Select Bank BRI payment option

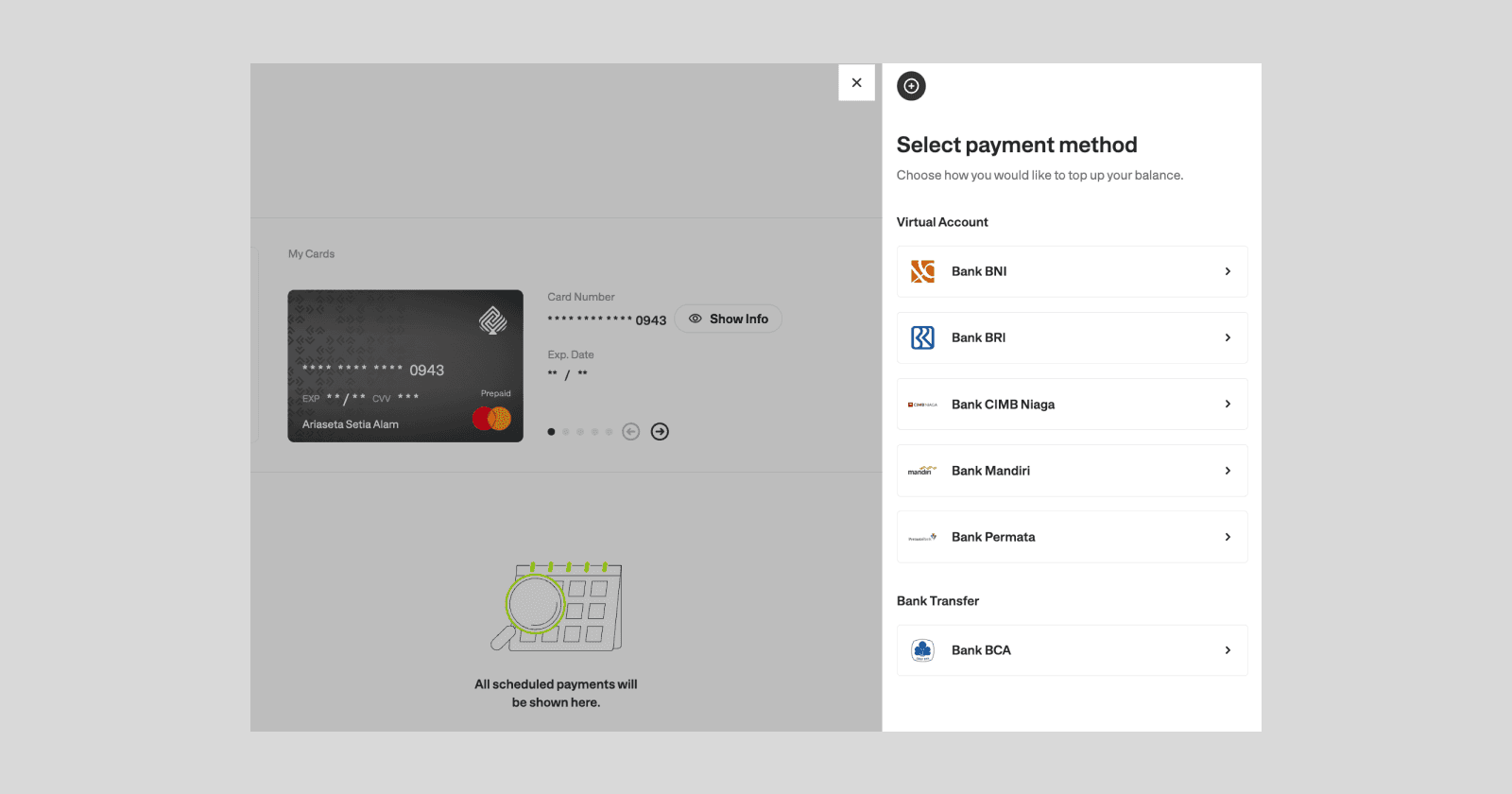1072,337
